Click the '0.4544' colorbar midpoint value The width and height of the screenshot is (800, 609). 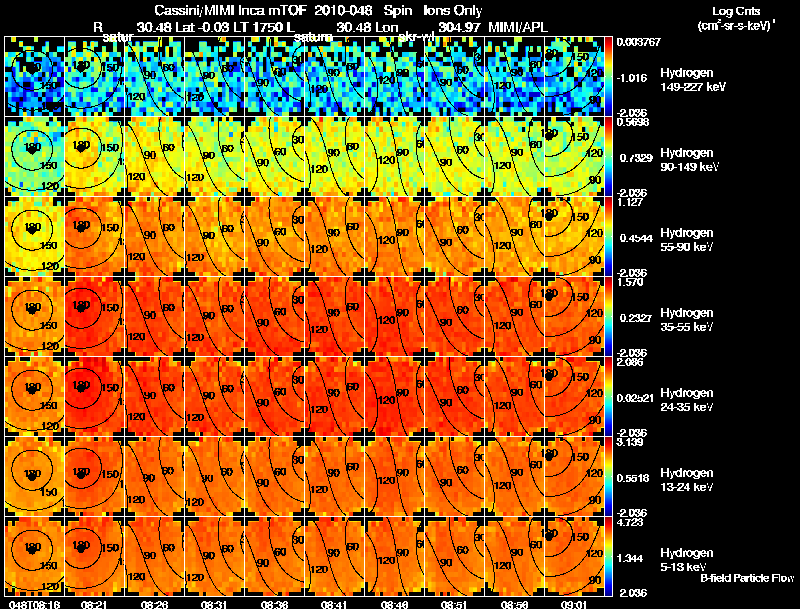tap(636, 238)
